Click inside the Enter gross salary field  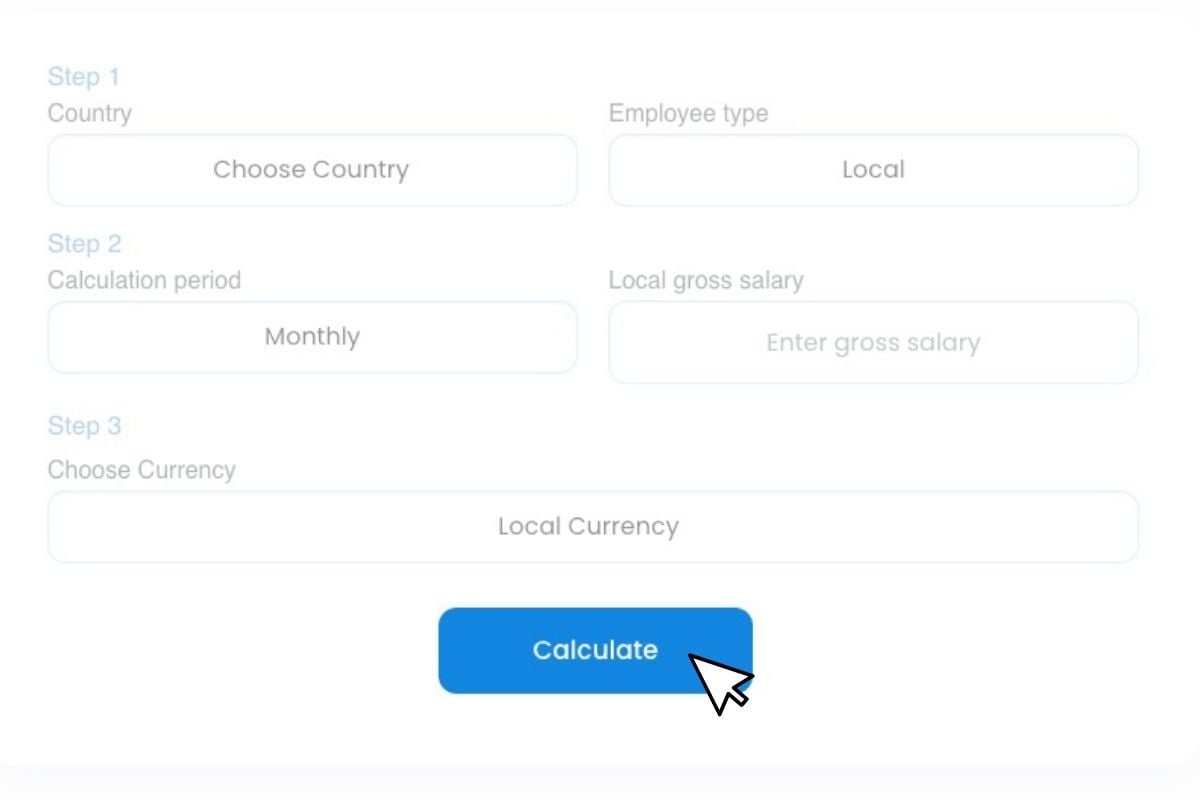873,342
